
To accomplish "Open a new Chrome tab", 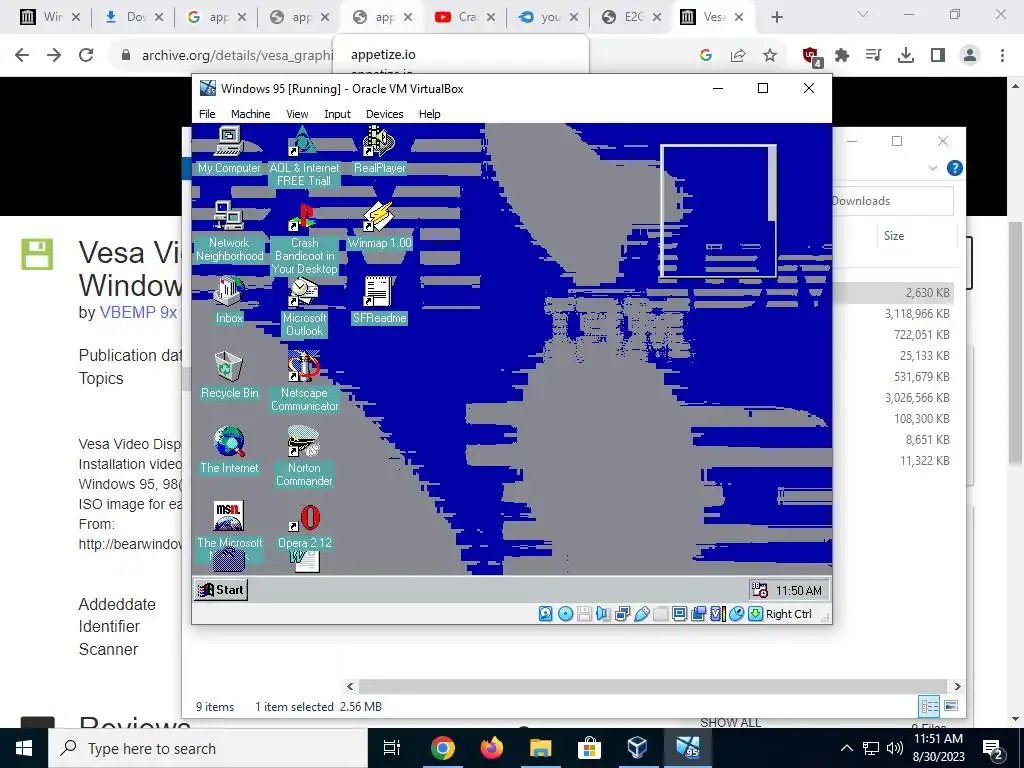I will pos(776,17).
